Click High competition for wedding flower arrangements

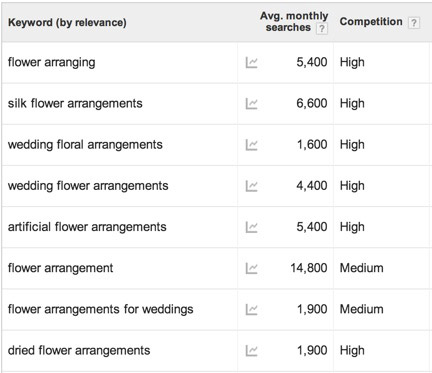pos(352,186)
